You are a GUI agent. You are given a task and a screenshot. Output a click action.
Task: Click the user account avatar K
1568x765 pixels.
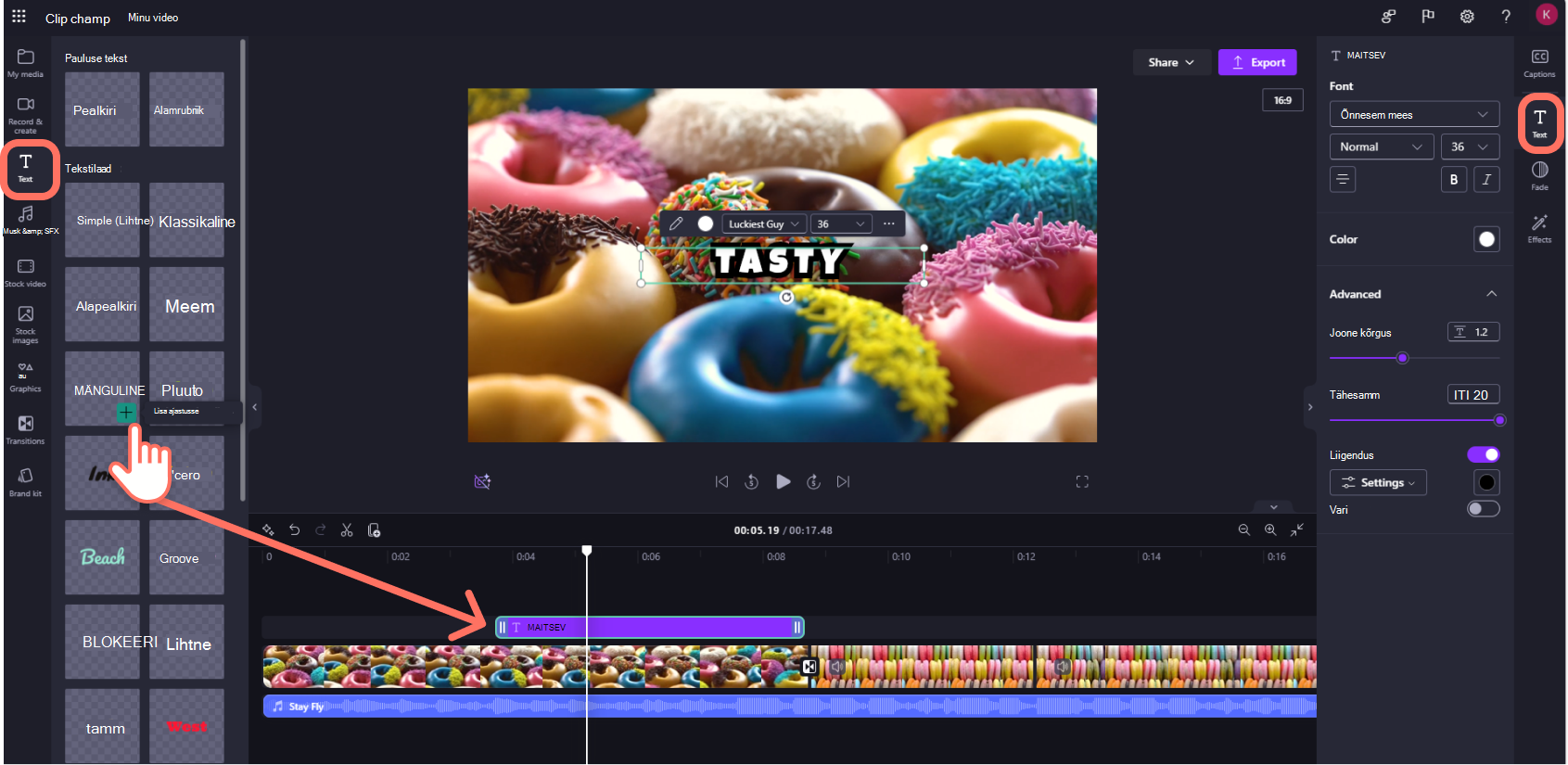1546,15
